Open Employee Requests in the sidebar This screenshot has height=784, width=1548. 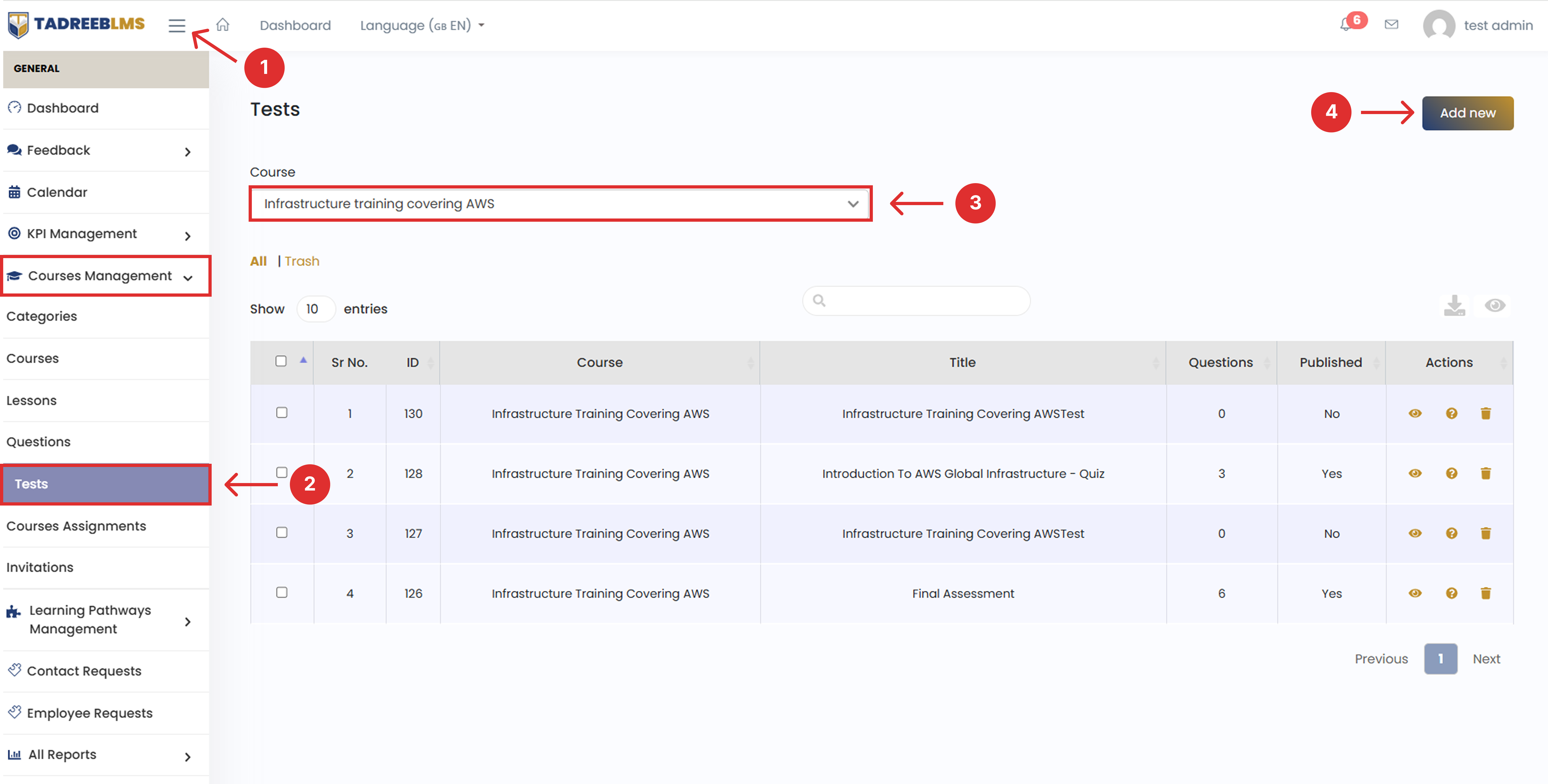[106, 713]
